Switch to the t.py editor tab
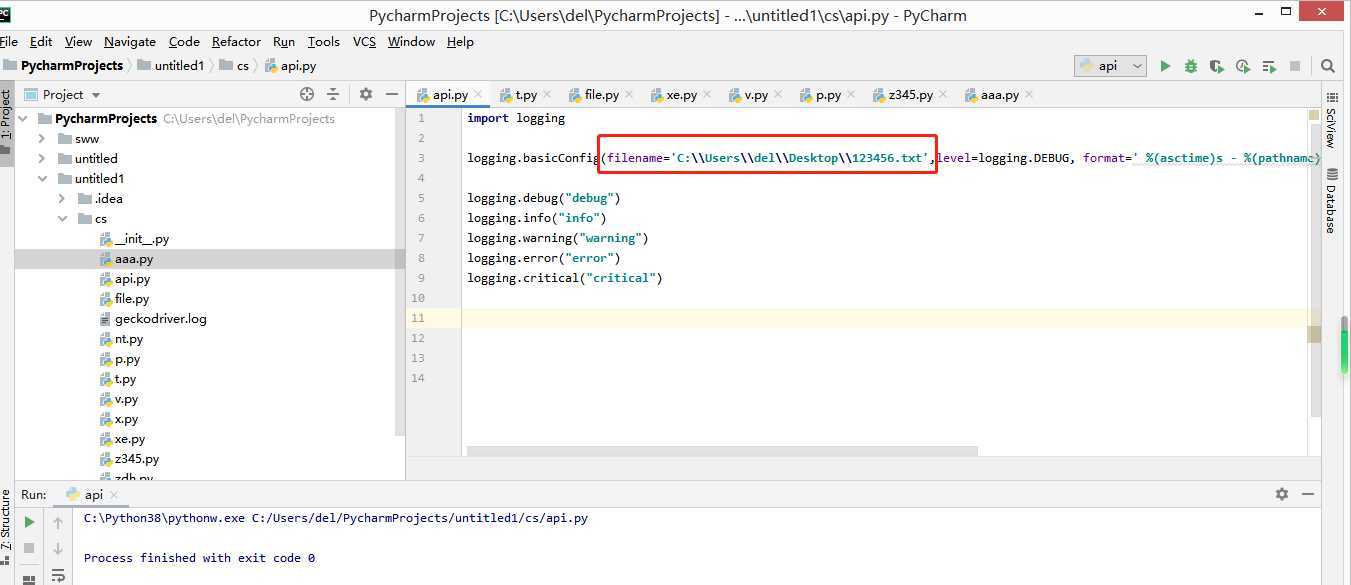The image size is (1351, 585). coord(526,95)
